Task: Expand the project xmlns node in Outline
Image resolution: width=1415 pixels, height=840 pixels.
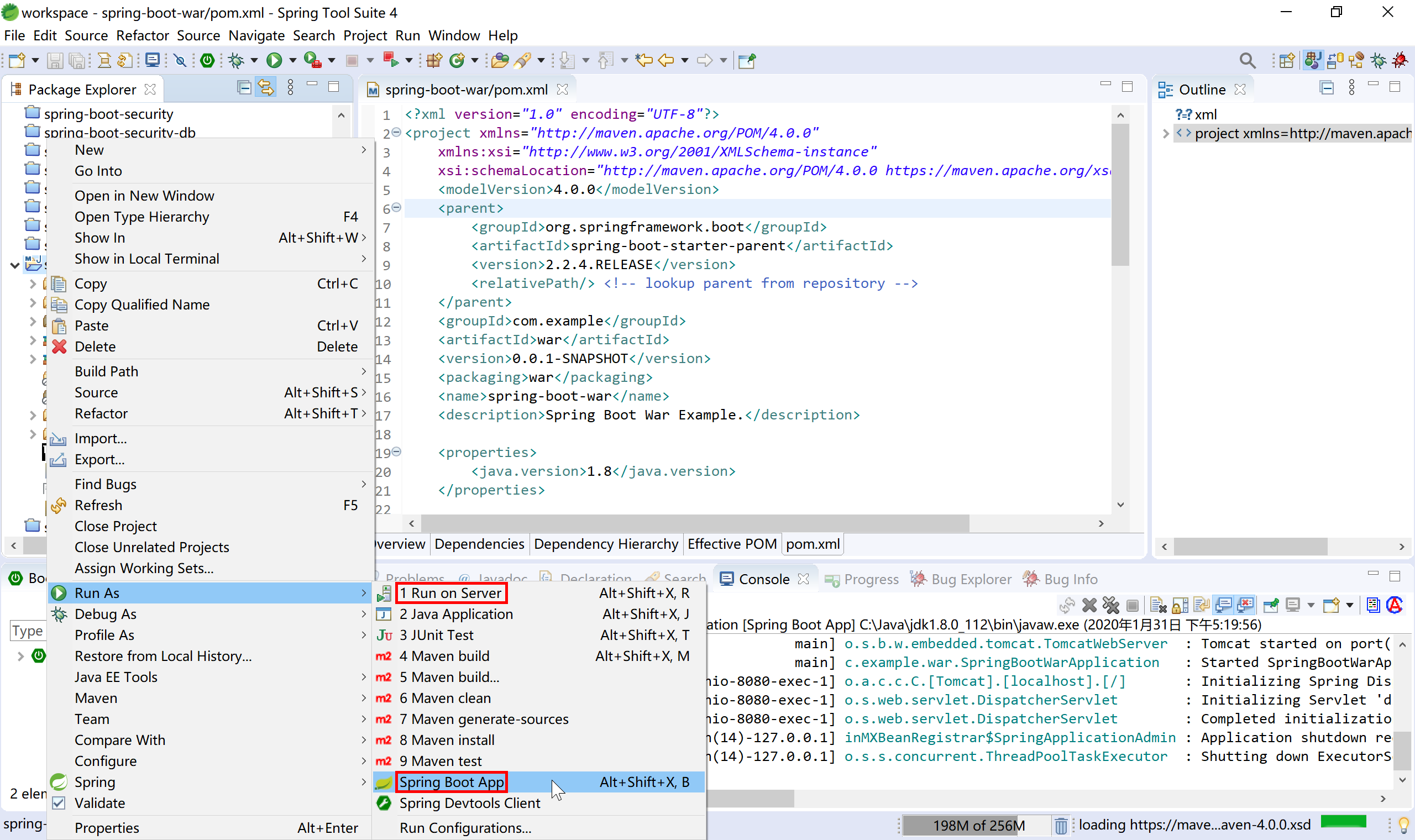Action: click(1165, 134)
